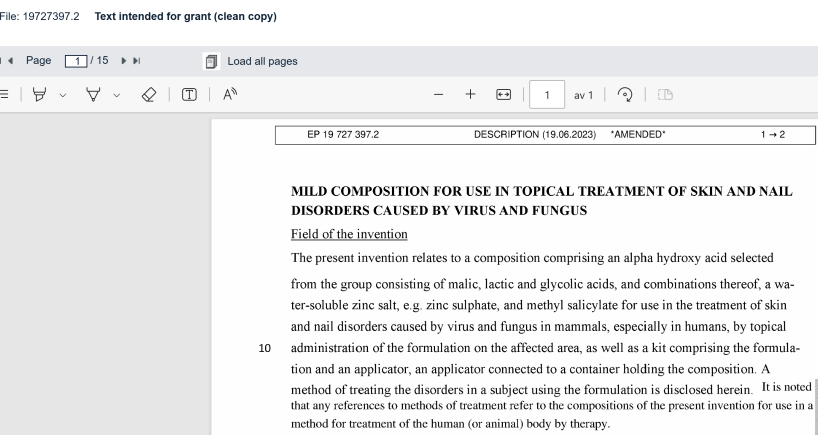Jump to the last page
818x435 pixels.
click(137, 61)
